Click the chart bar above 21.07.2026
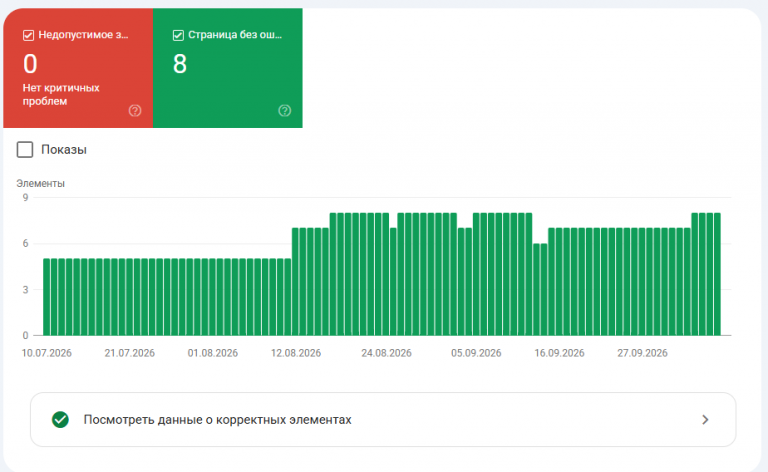 pos(130,297)
